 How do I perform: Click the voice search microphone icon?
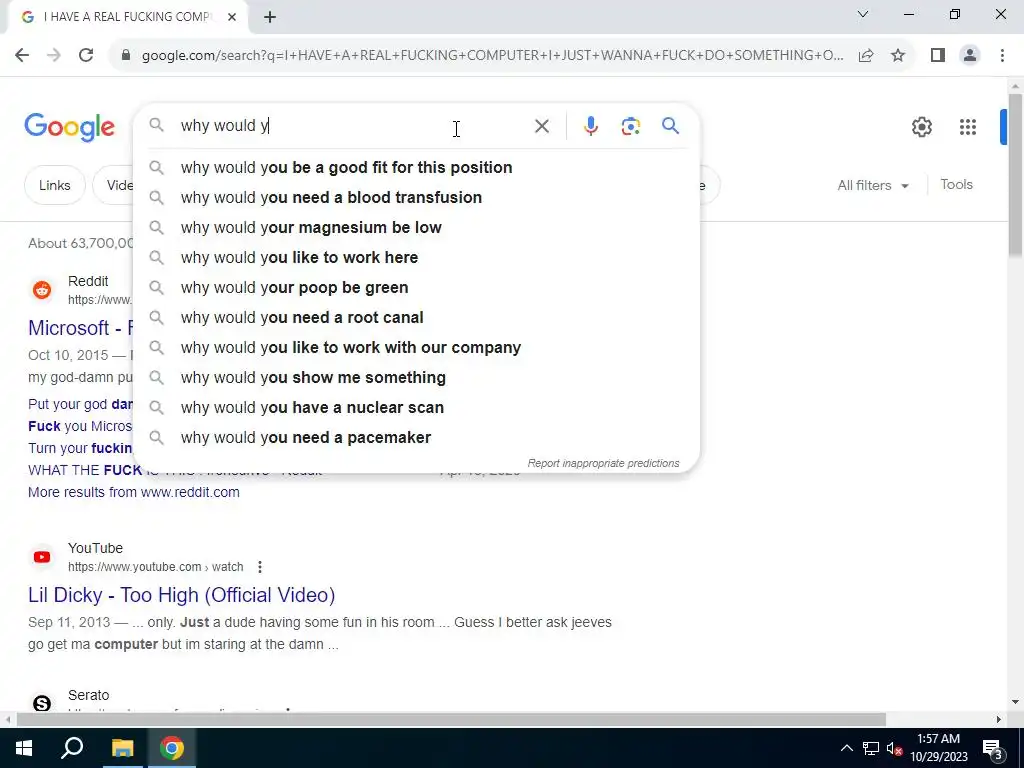coord(590,125)
